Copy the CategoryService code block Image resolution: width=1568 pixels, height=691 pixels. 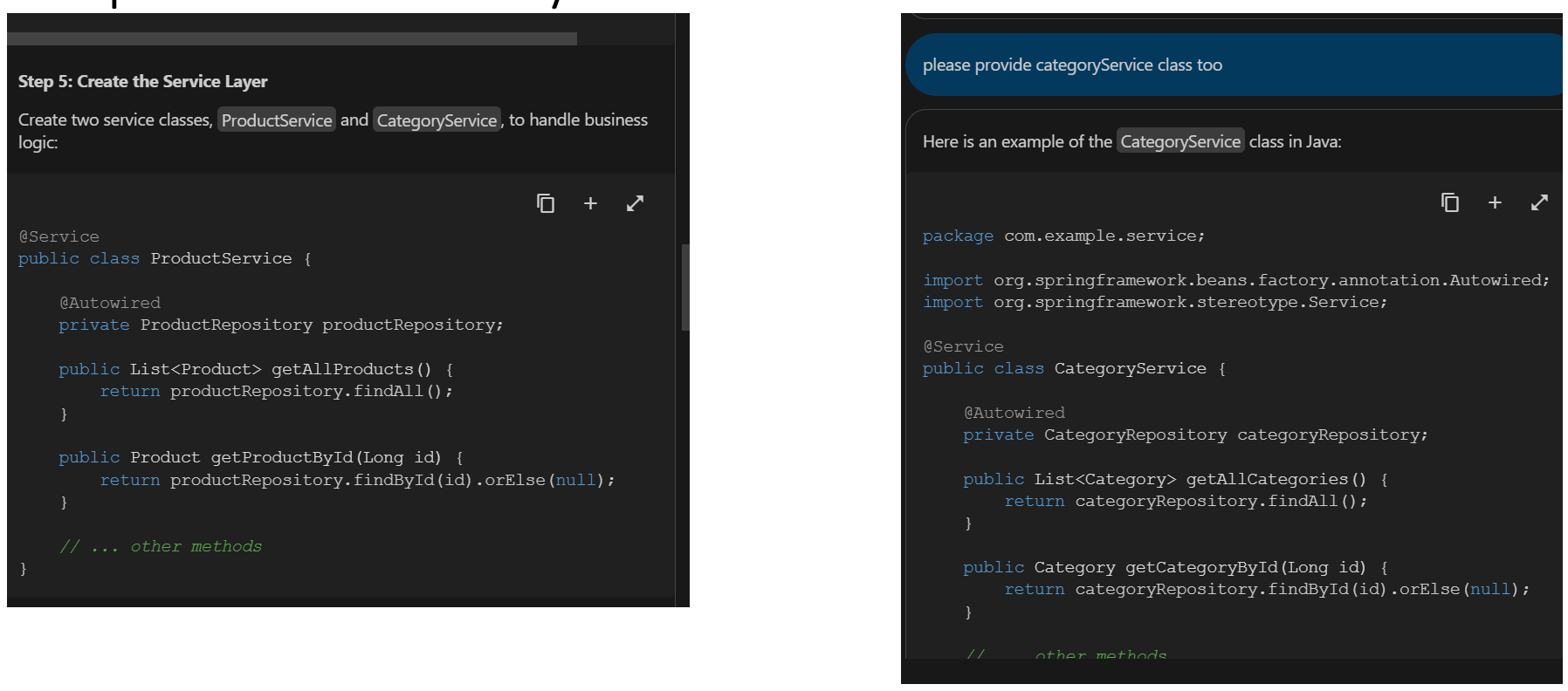click(x=1450, y=202)
